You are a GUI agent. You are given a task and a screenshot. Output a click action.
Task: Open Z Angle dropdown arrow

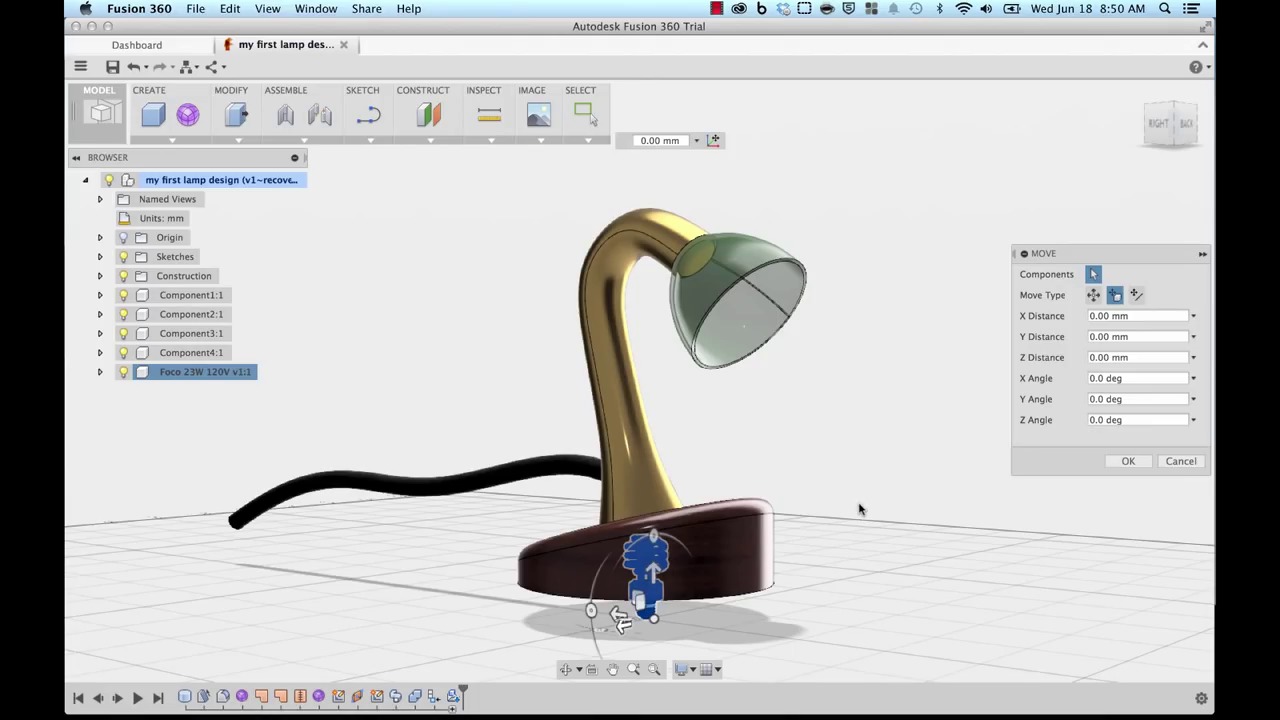click(1193, 420)
